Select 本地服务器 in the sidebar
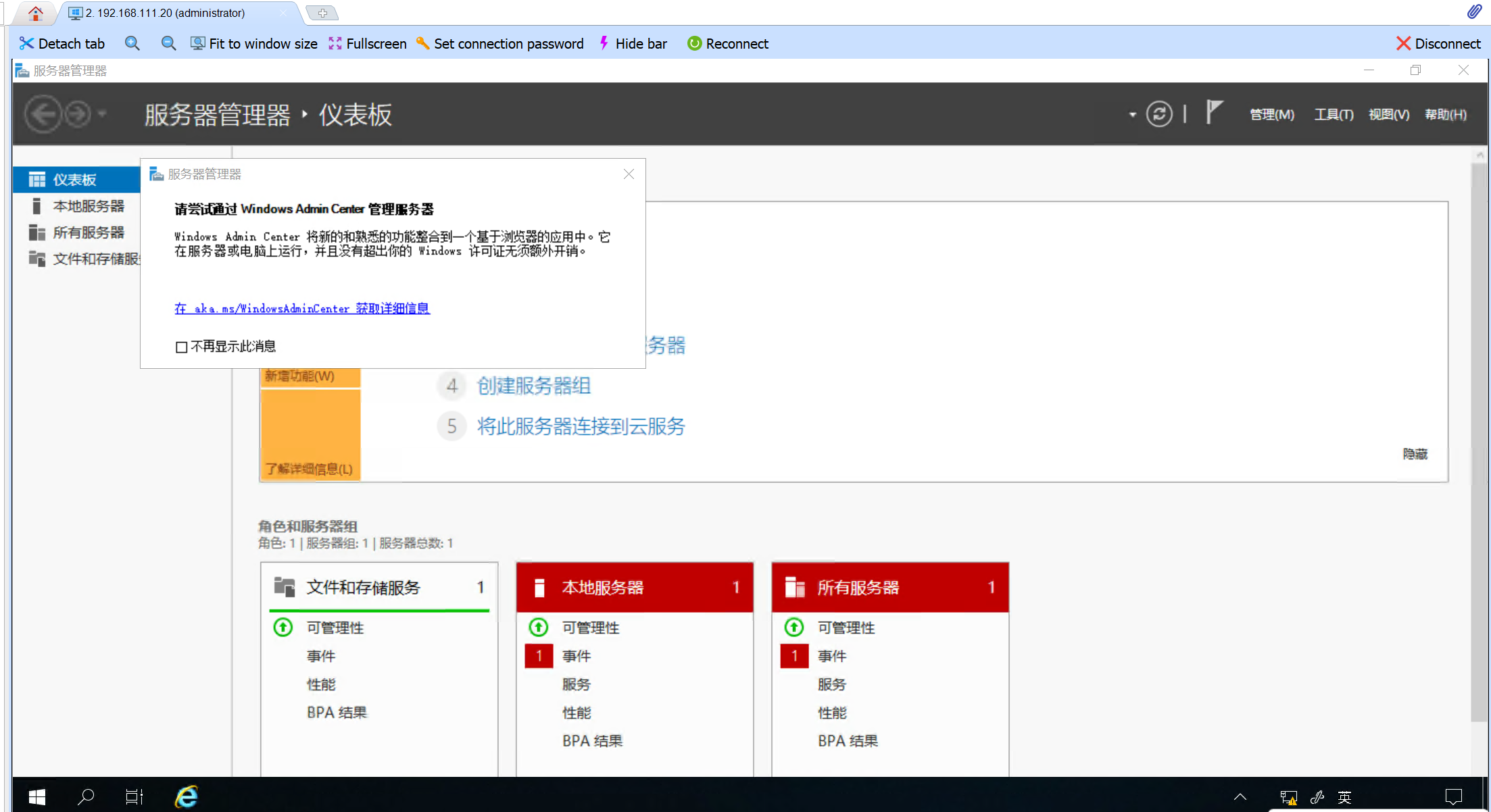Screen dimensions: 1491x812 [77, 206]
